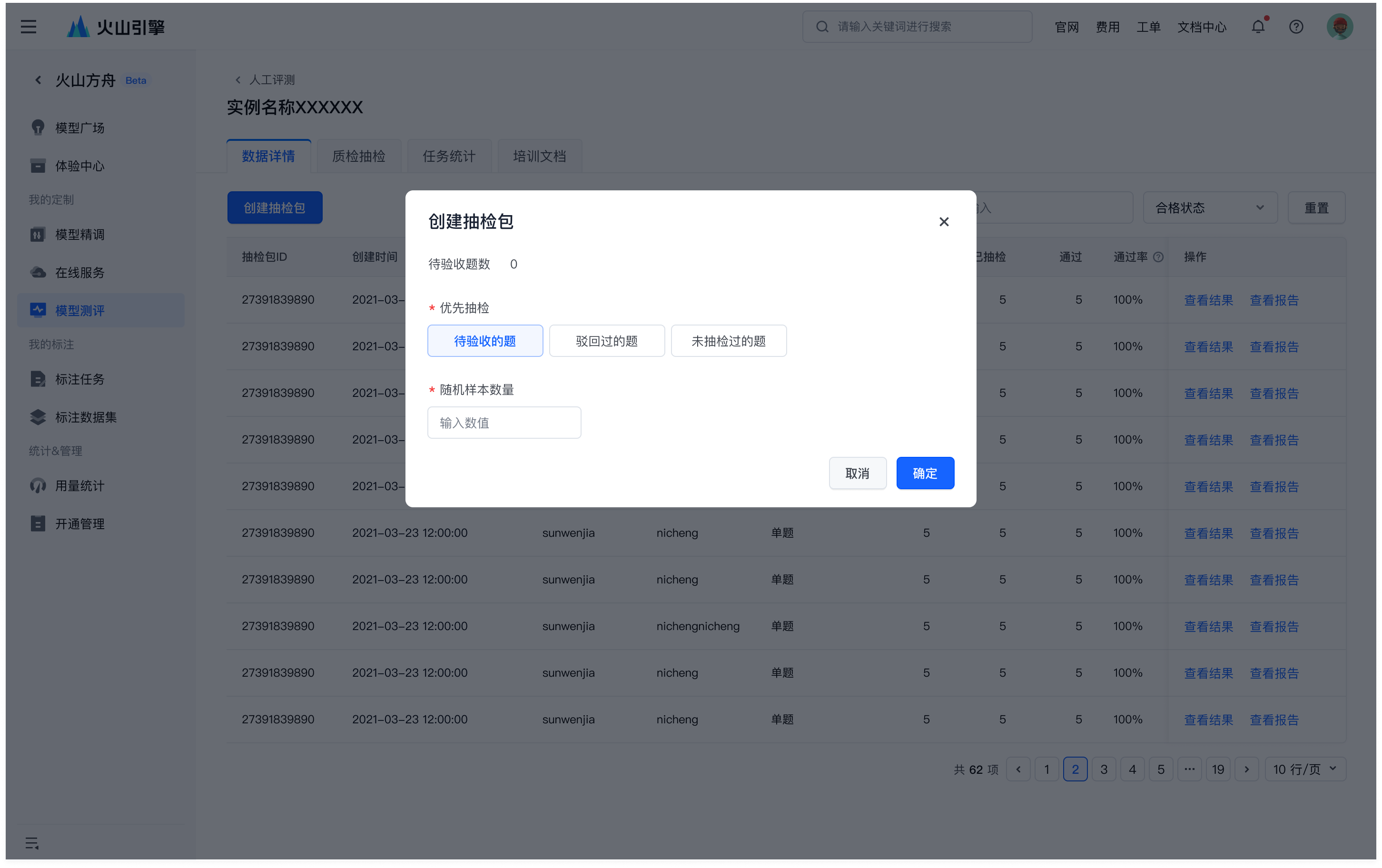Screen dimensions: 1382x868
Task: Switch to 任务统计 tab
Action: [449, 156]
